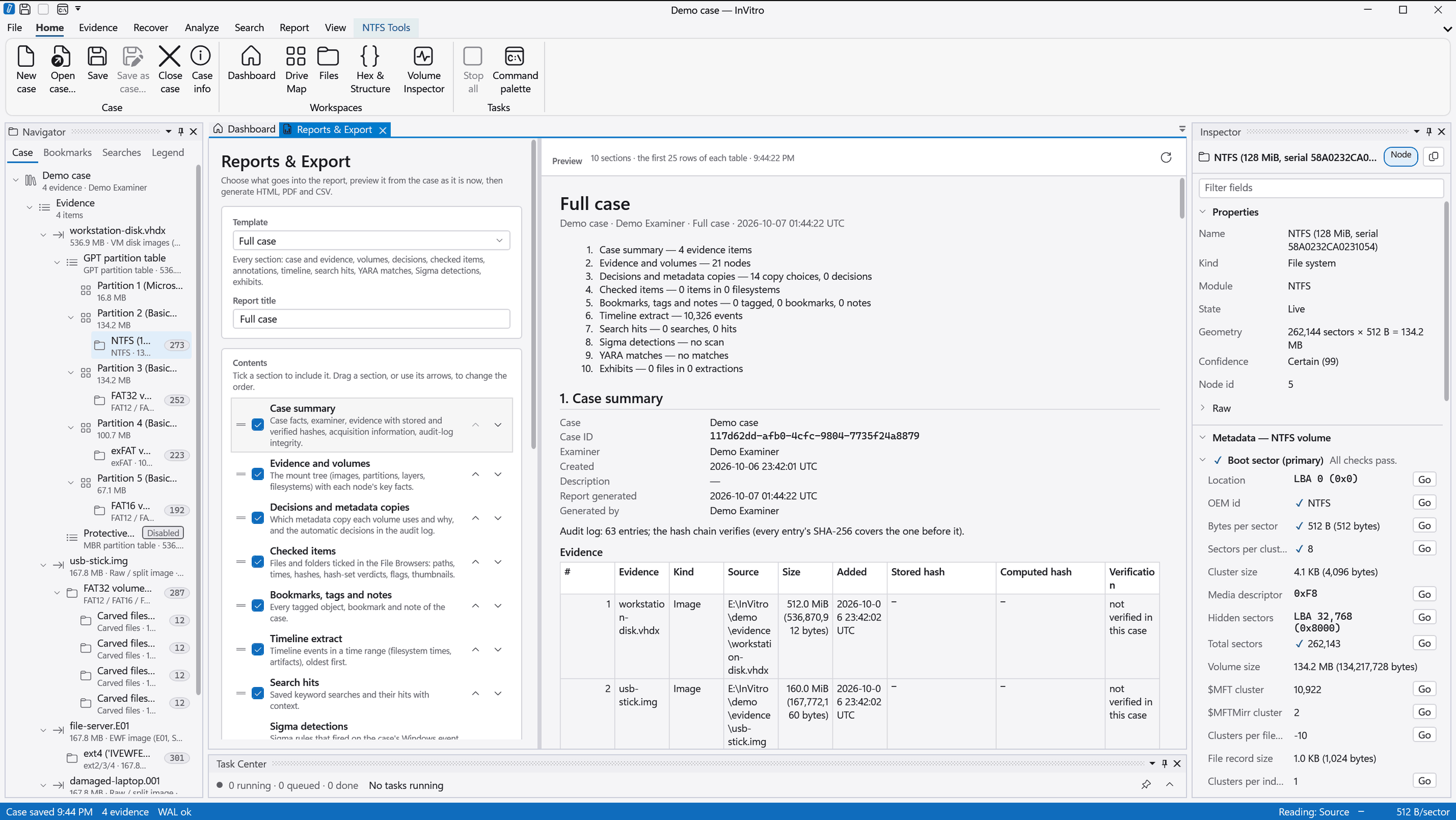Move Evidence and volumes section down

[x=498, y=474]
